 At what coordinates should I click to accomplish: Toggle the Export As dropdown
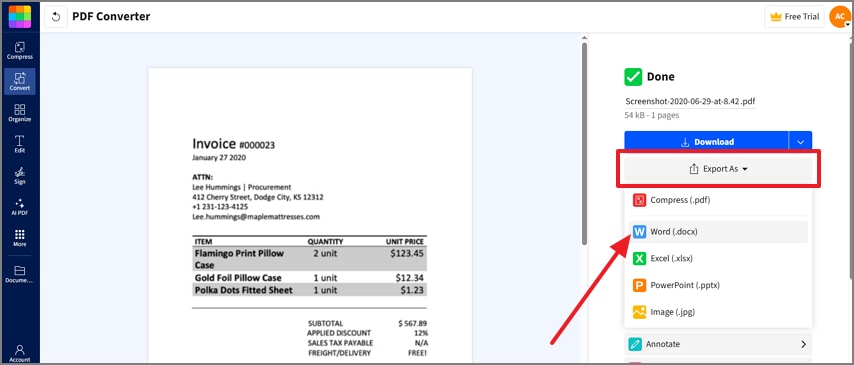pyautogui.click(x=718, y=169)
